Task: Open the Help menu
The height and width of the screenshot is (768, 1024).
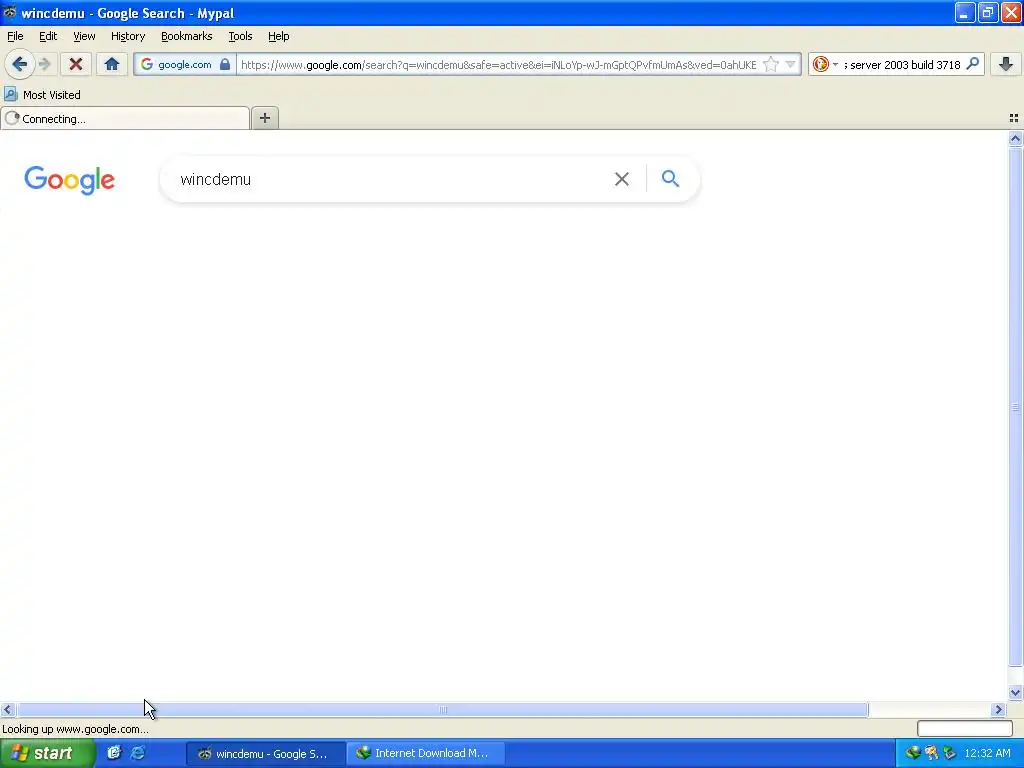Action: pyautogui.click(x=279, y=36)
